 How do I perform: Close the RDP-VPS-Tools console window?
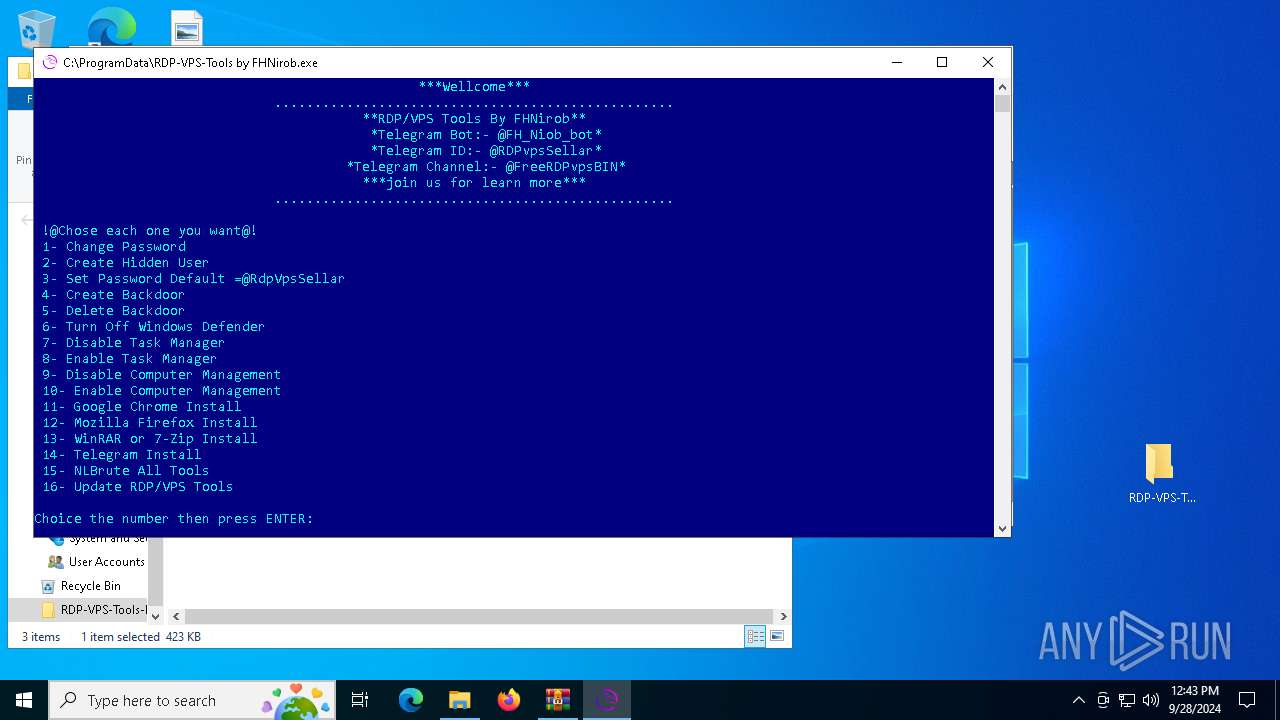[987, 62]
